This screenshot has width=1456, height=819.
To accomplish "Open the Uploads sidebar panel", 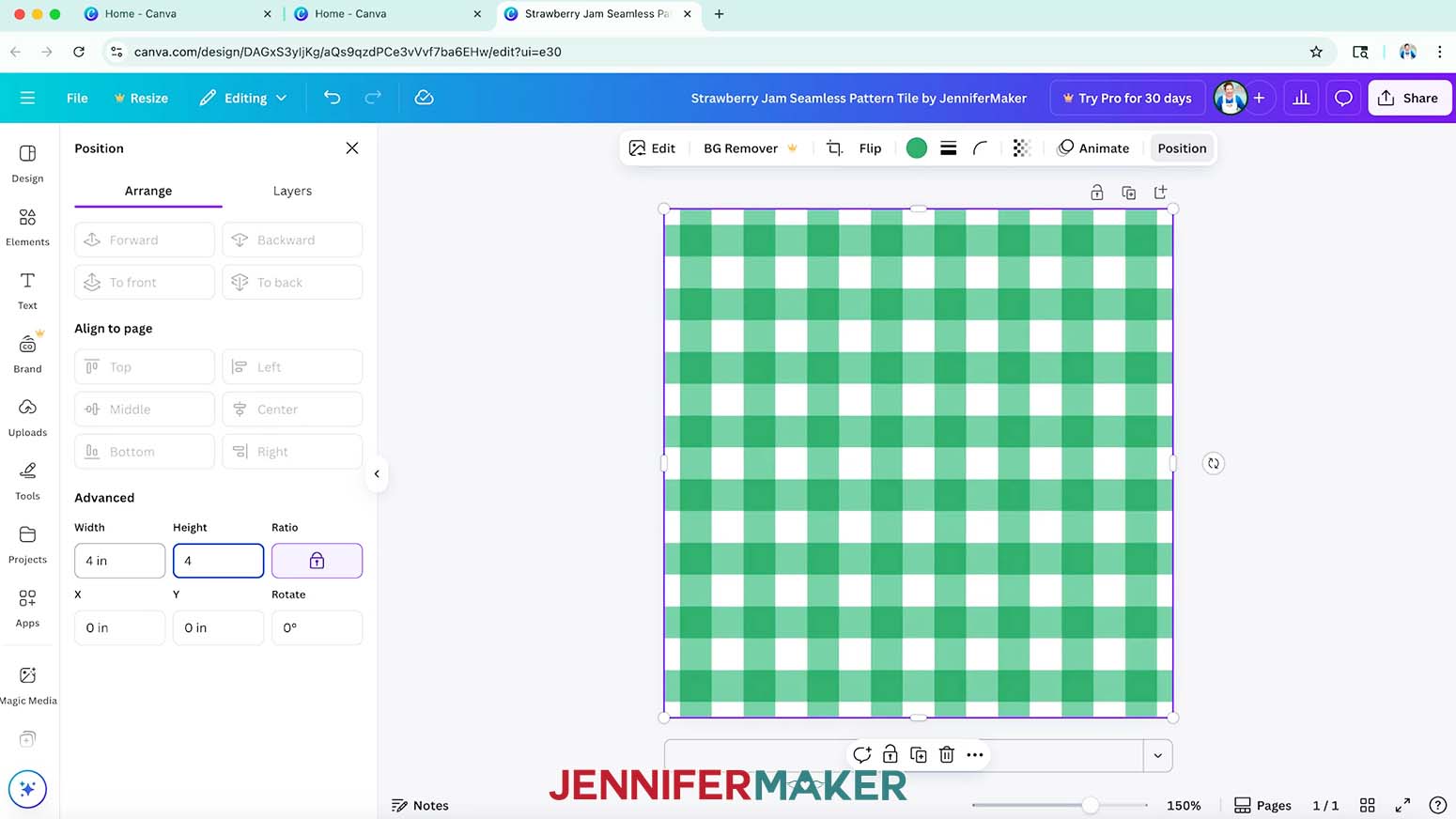I will click(27, 417).
